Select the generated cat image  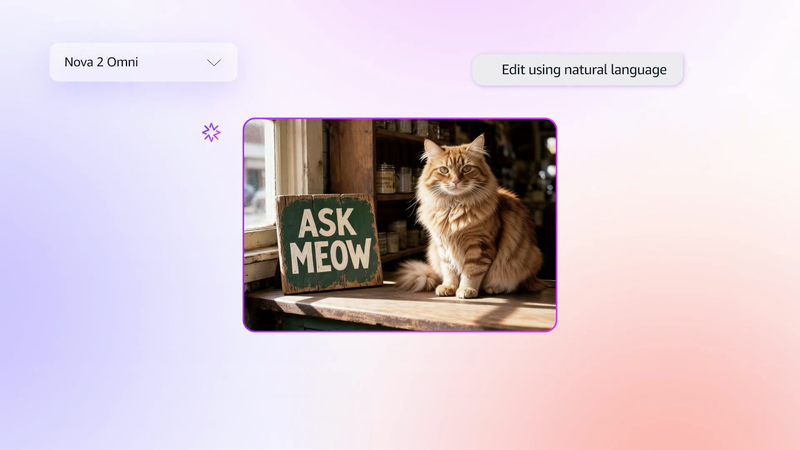pyautogui.click(x=400, y=225)
